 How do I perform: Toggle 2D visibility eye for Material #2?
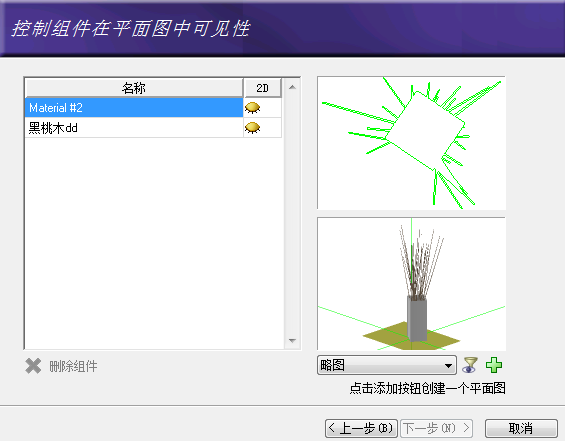click(x=252, y=108)
